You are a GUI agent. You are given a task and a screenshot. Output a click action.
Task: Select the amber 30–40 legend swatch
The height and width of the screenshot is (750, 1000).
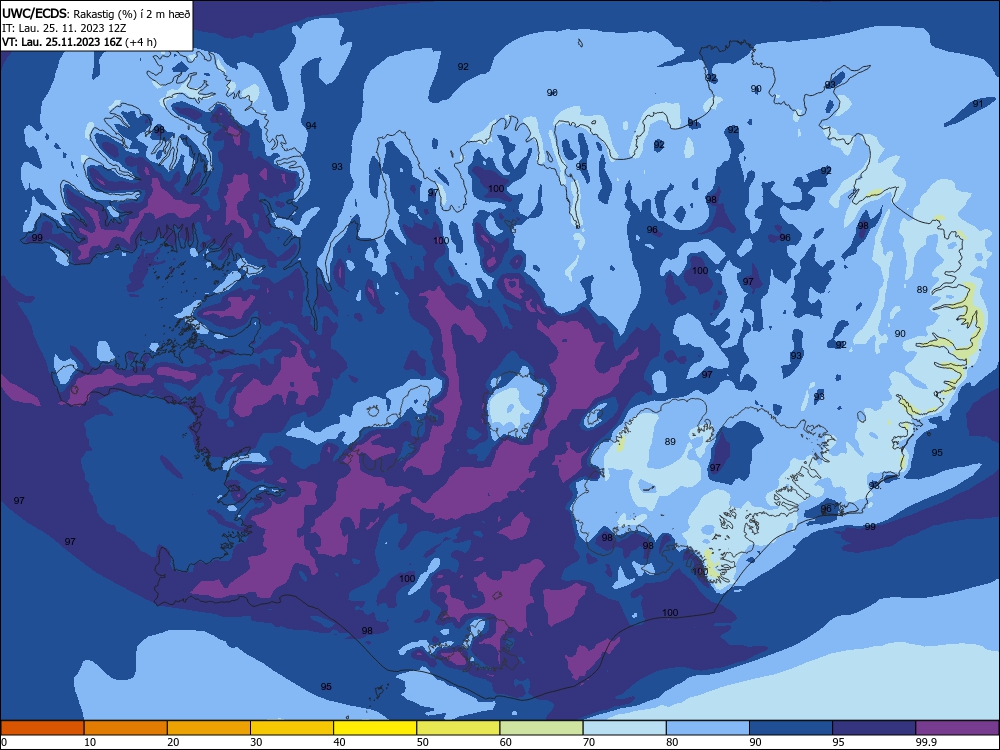292,728
